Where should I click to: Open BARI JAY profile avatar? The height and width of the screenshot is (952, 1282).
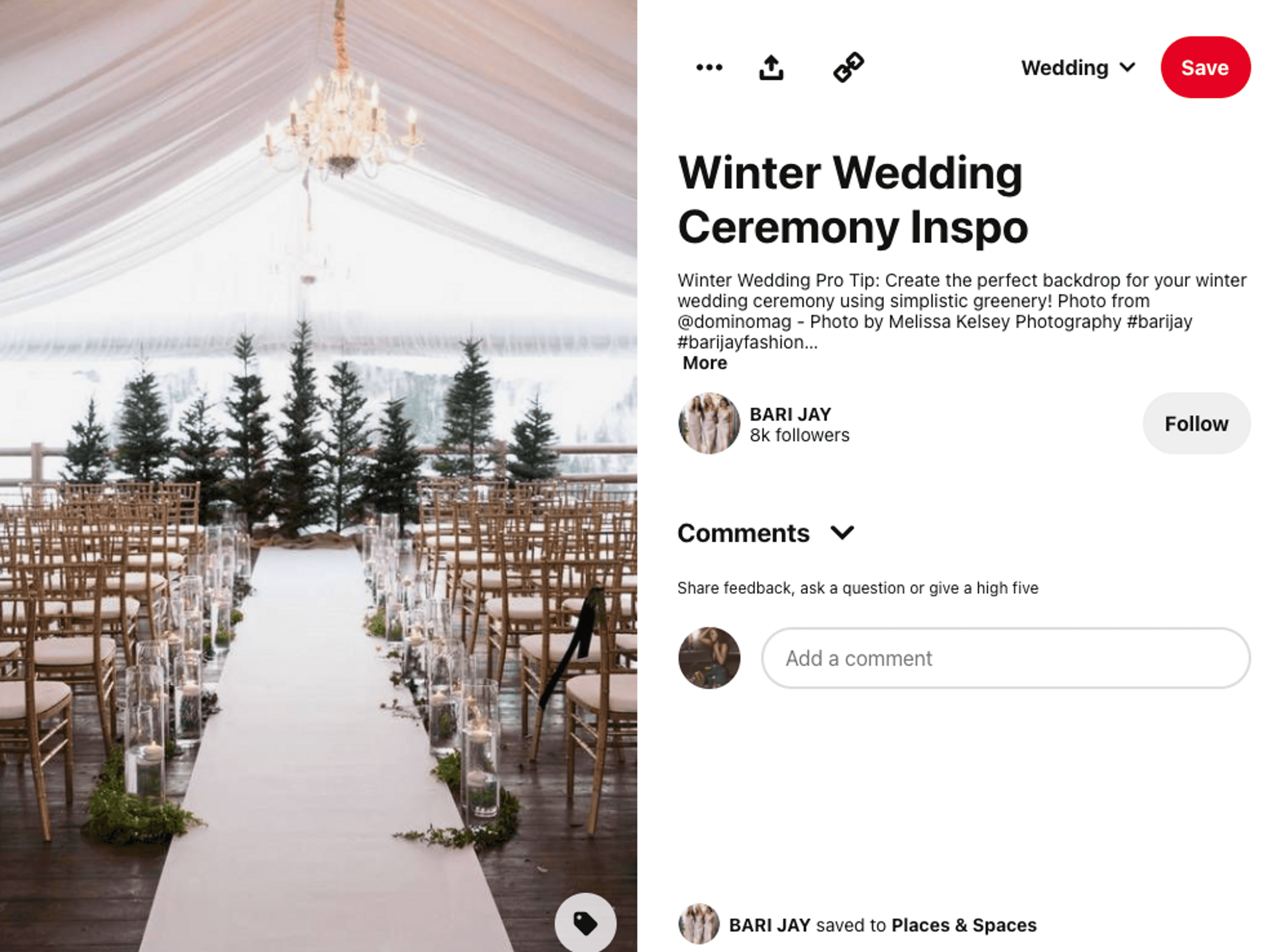pyautogui.click(x=709, y=423)
